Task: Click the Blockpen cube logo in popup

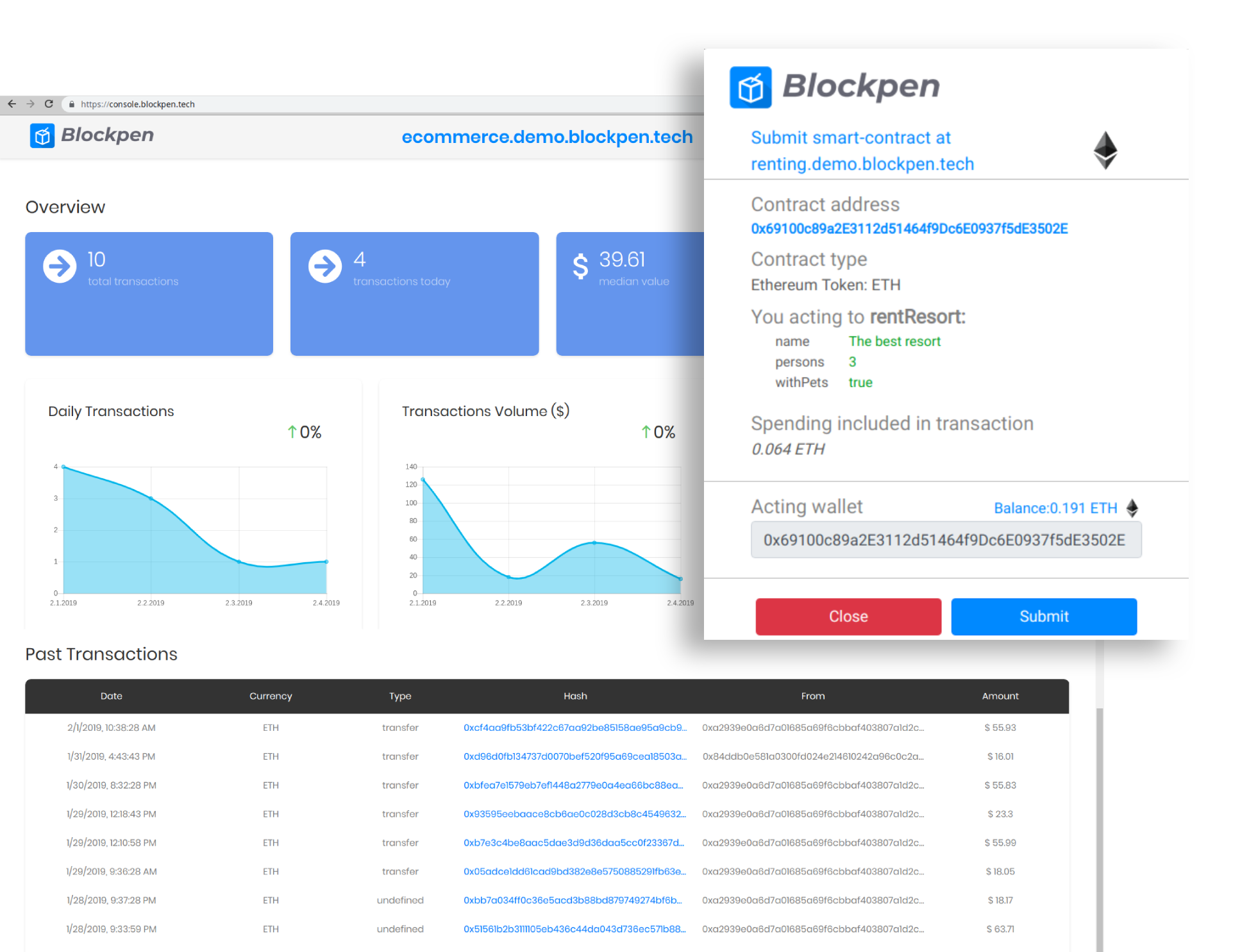Action: [750, 87]
